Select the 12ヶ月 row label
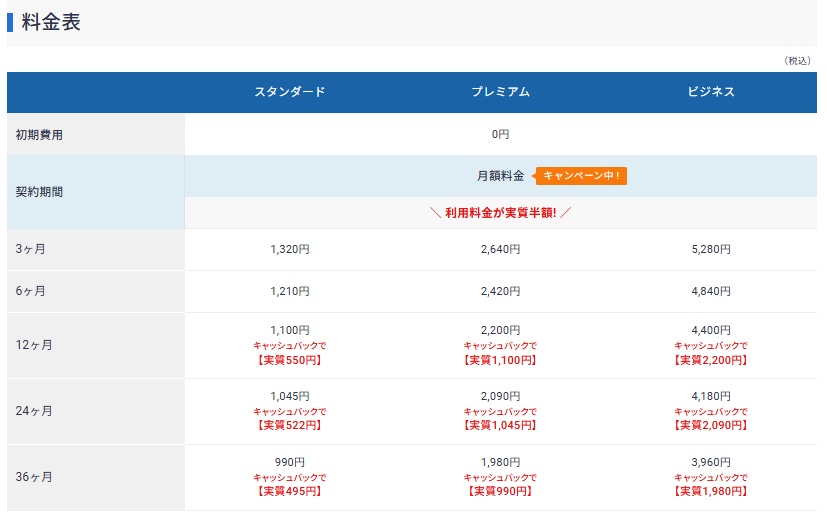The image size is (827, 520). (x=34, y=345)
